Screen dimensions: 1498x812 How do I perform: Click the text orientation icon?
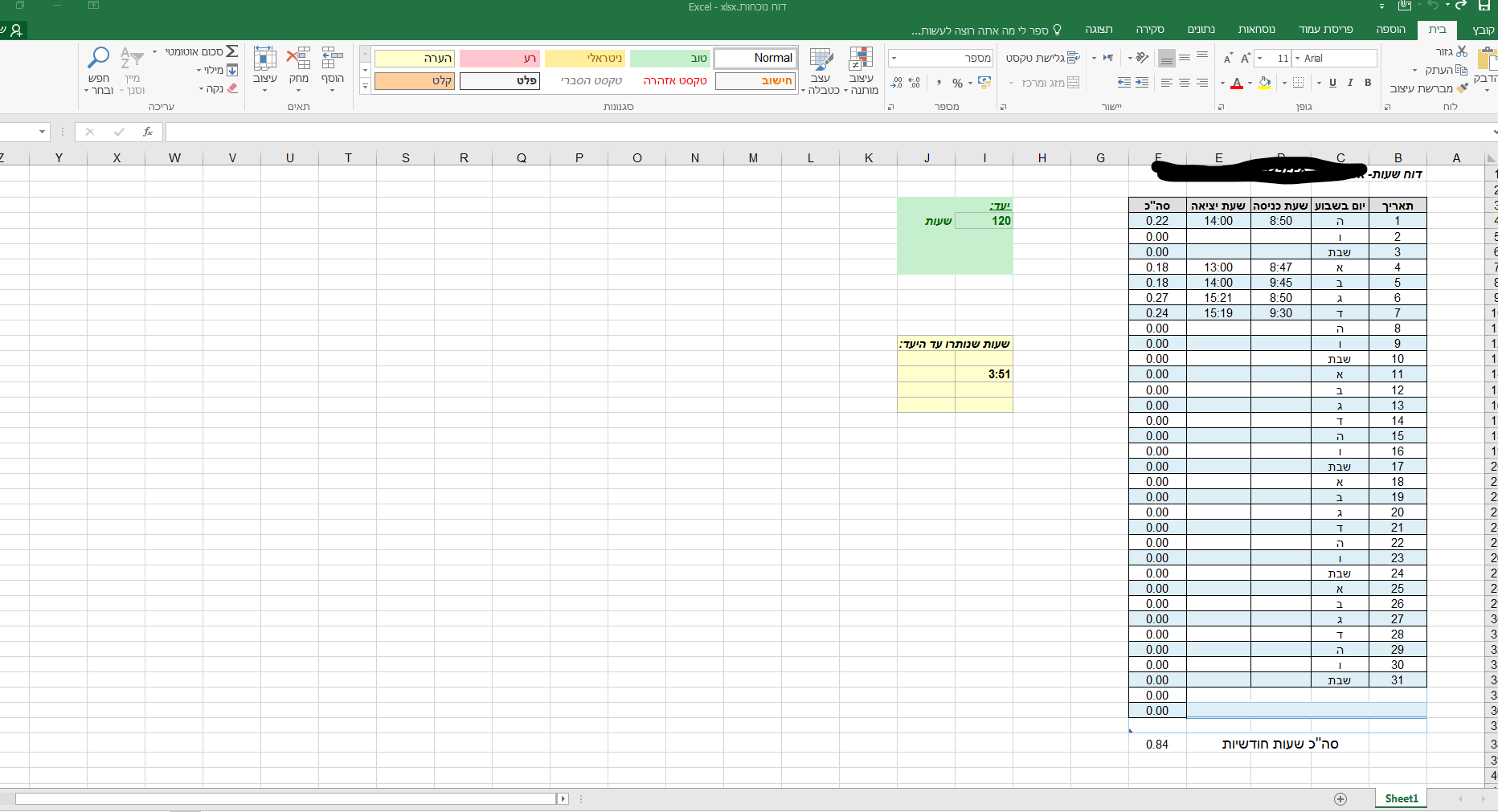click(x=1141, y=58)
